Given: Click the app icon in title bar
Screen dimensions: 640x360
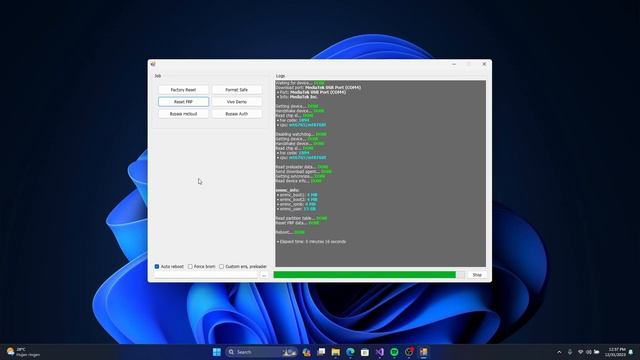Looking at the screenshot, I should pyautogui.click(x=153, y=64).
